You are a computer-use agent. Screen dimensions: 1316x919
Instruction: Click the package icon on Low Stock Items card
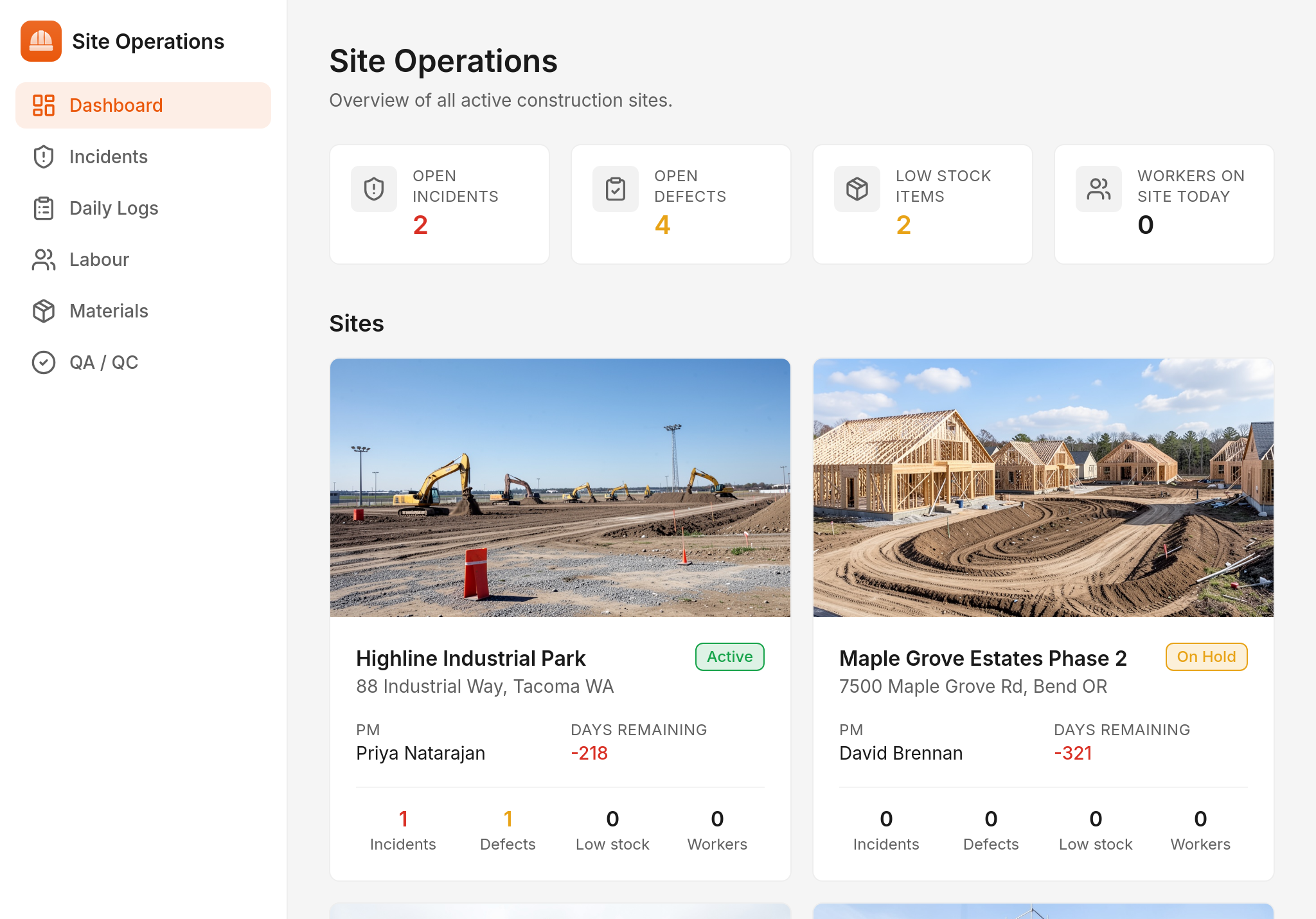tap(857, 189)
